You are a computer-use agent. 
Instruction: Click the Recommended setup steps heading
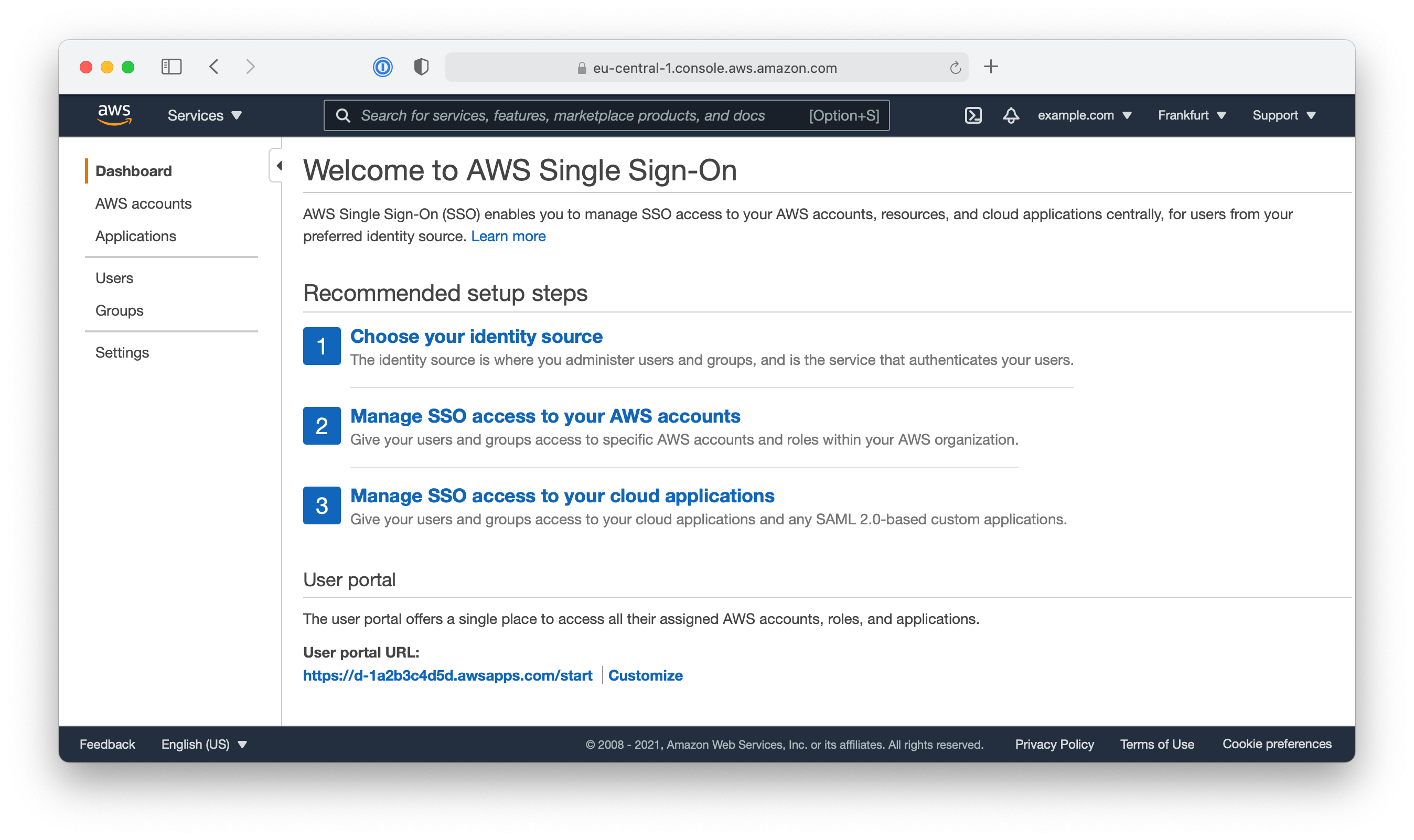[x=445, y=293]
